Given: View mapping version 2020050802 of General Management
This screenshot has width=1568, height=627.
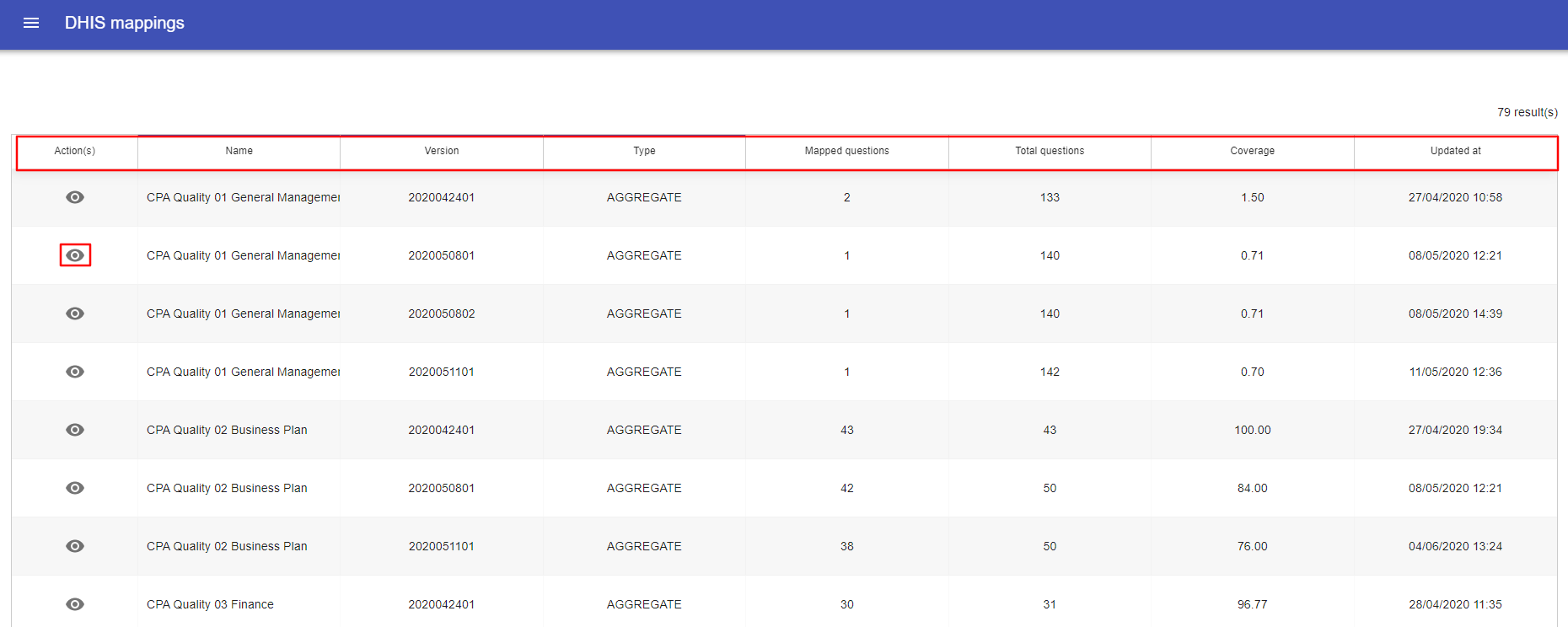Looking at the screenshot, I should point(75,313).
